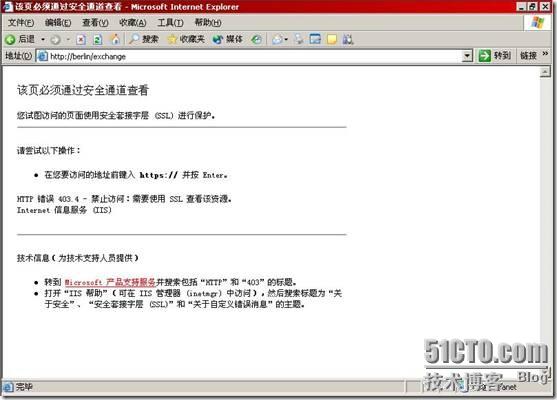The image size is (557, 400).
Task: Click the address bar with http://berlin/exchange
Action: point(254,56)
